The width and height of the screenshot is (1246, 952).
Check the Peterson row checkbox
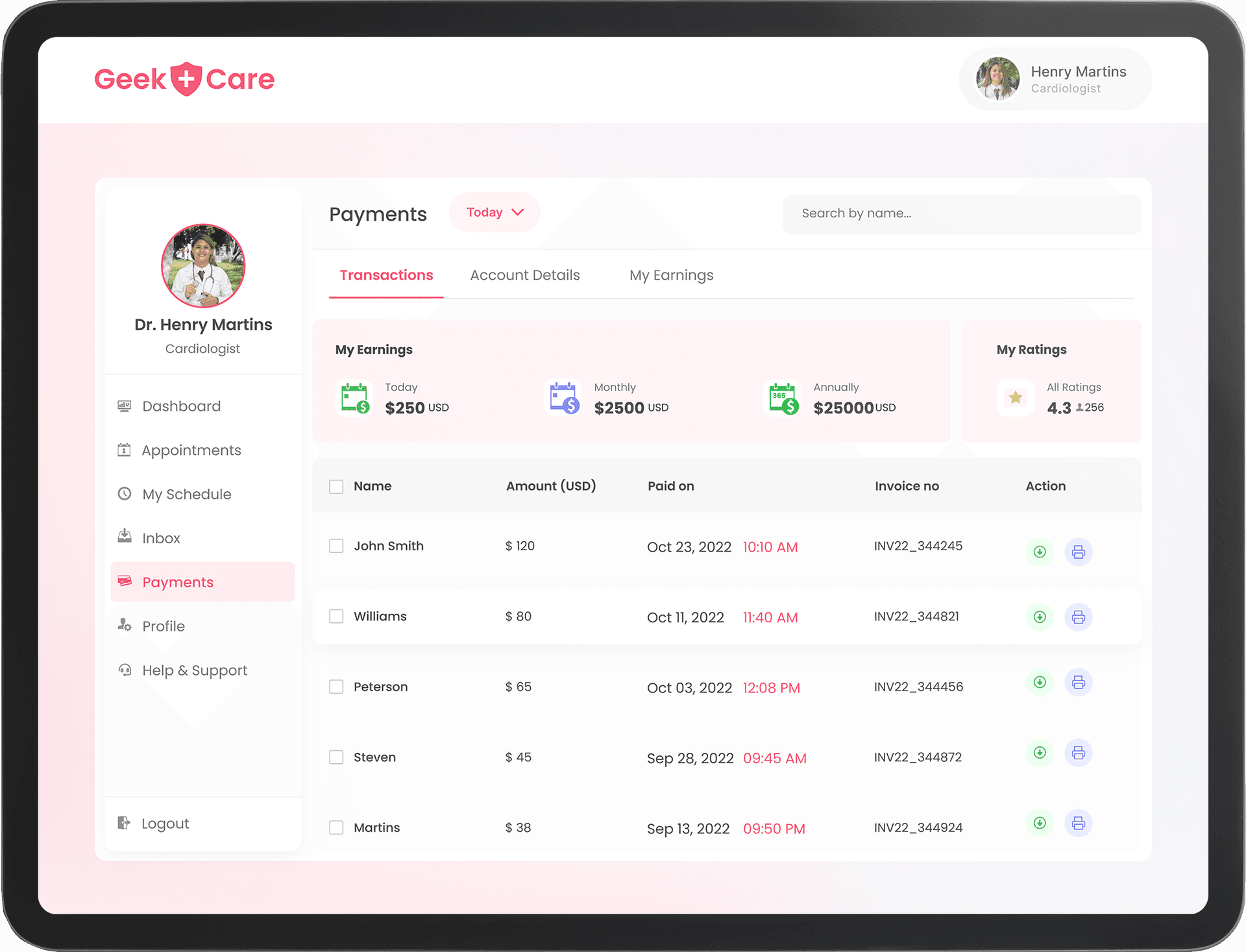[336, 687]
